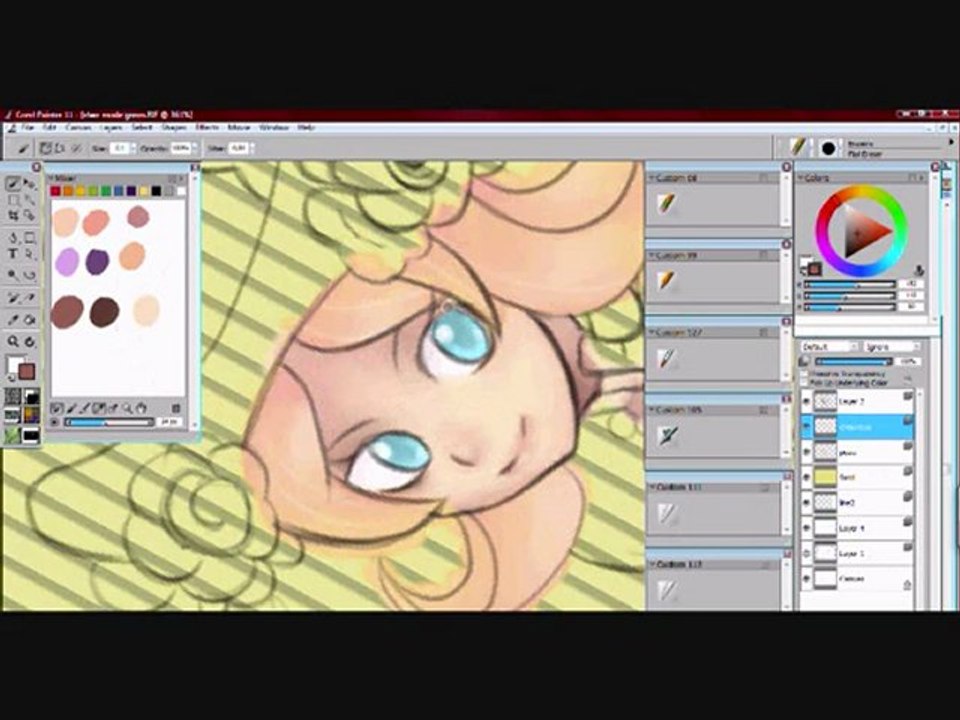Select the Mixer panel's Sample Color dropper
Screen dimensions: 960x720
click(113, 408)
